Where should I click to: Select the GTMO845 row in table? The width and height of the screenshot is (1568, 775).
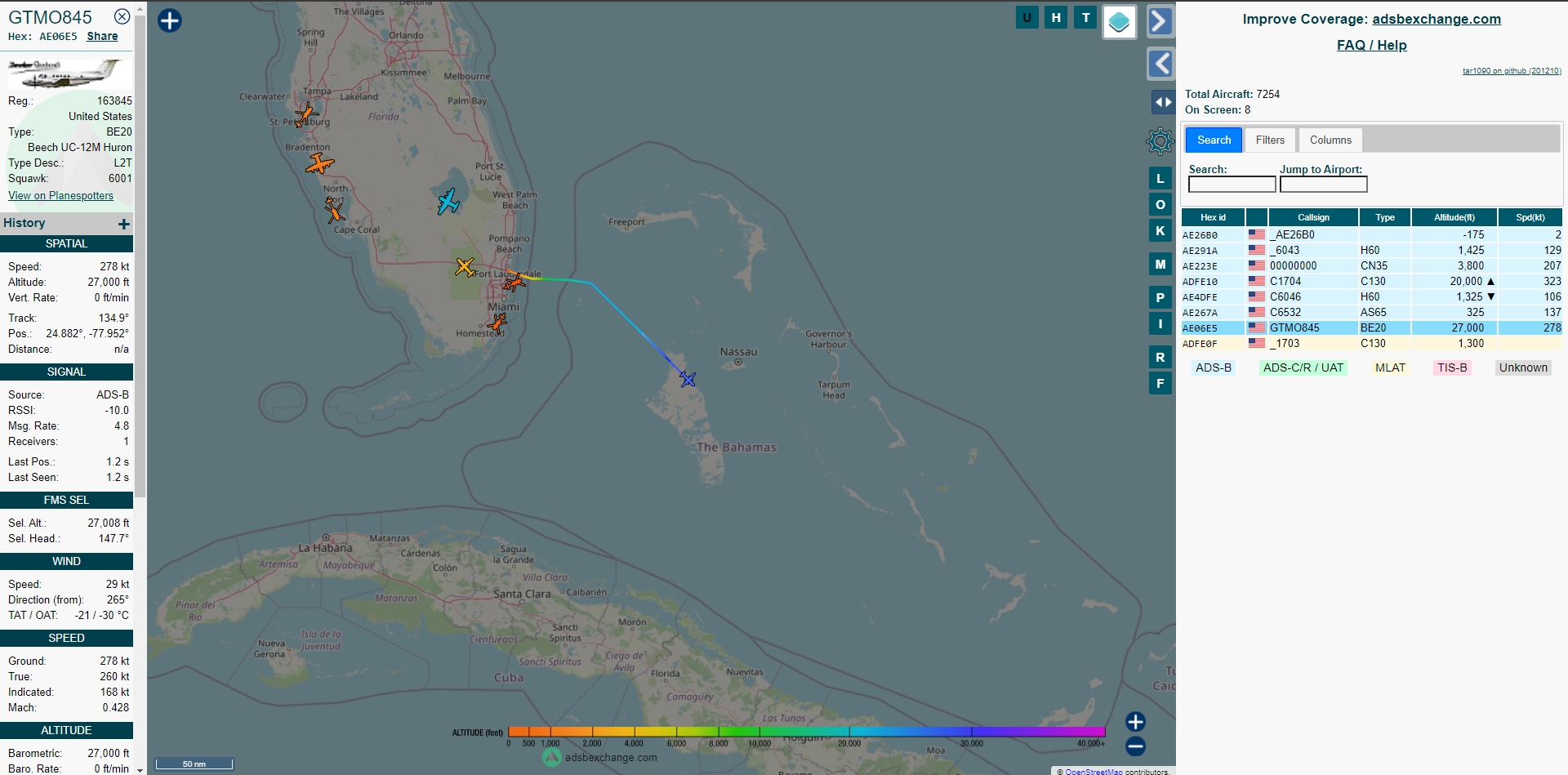1372,327
